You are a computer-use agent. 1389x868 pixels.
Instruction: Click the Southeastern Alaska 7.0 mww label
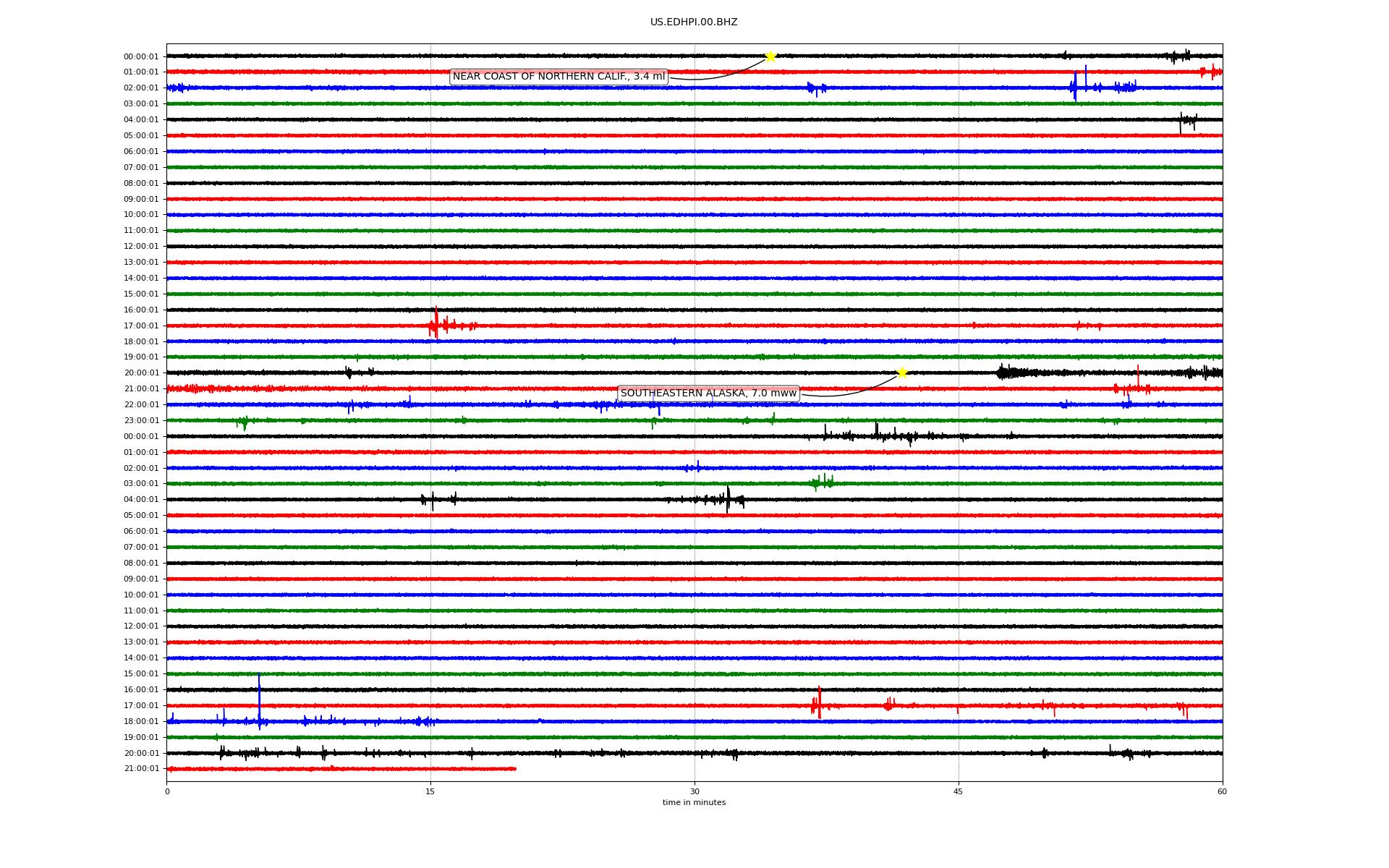click(708, 393)
